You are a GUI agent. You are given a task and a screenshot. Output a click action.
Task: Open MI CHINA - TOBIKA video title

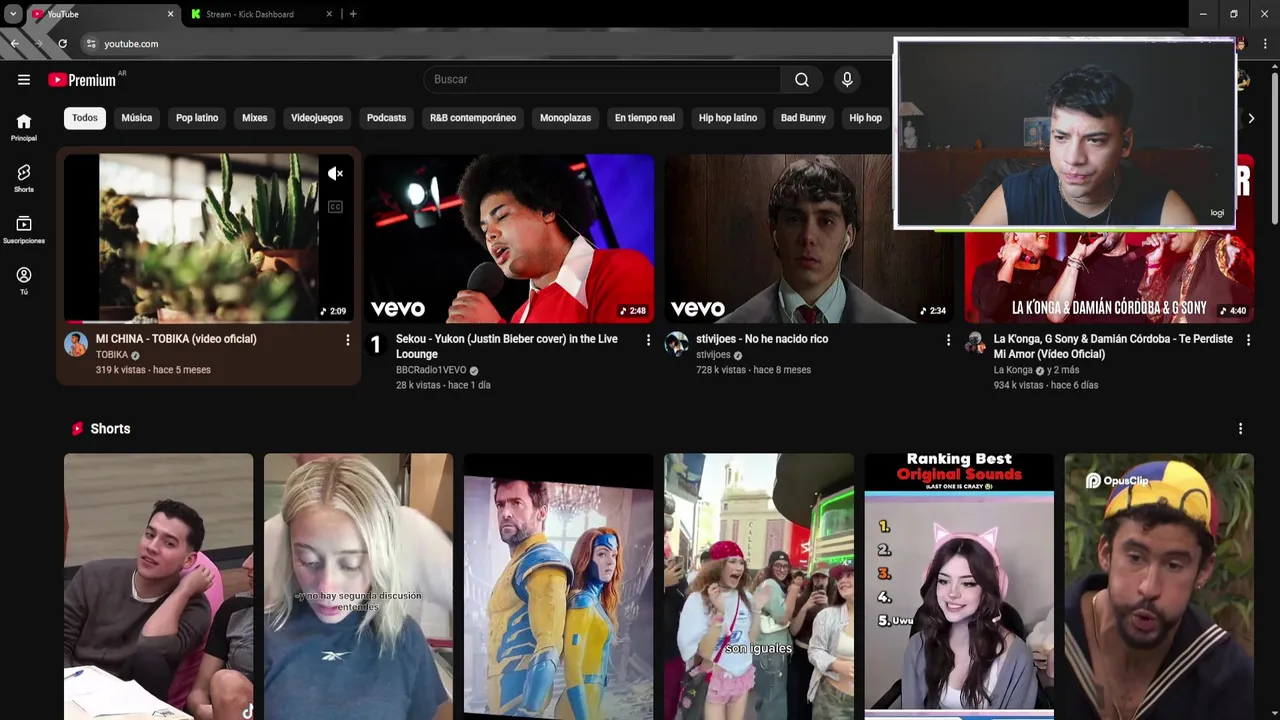(176, 339)
